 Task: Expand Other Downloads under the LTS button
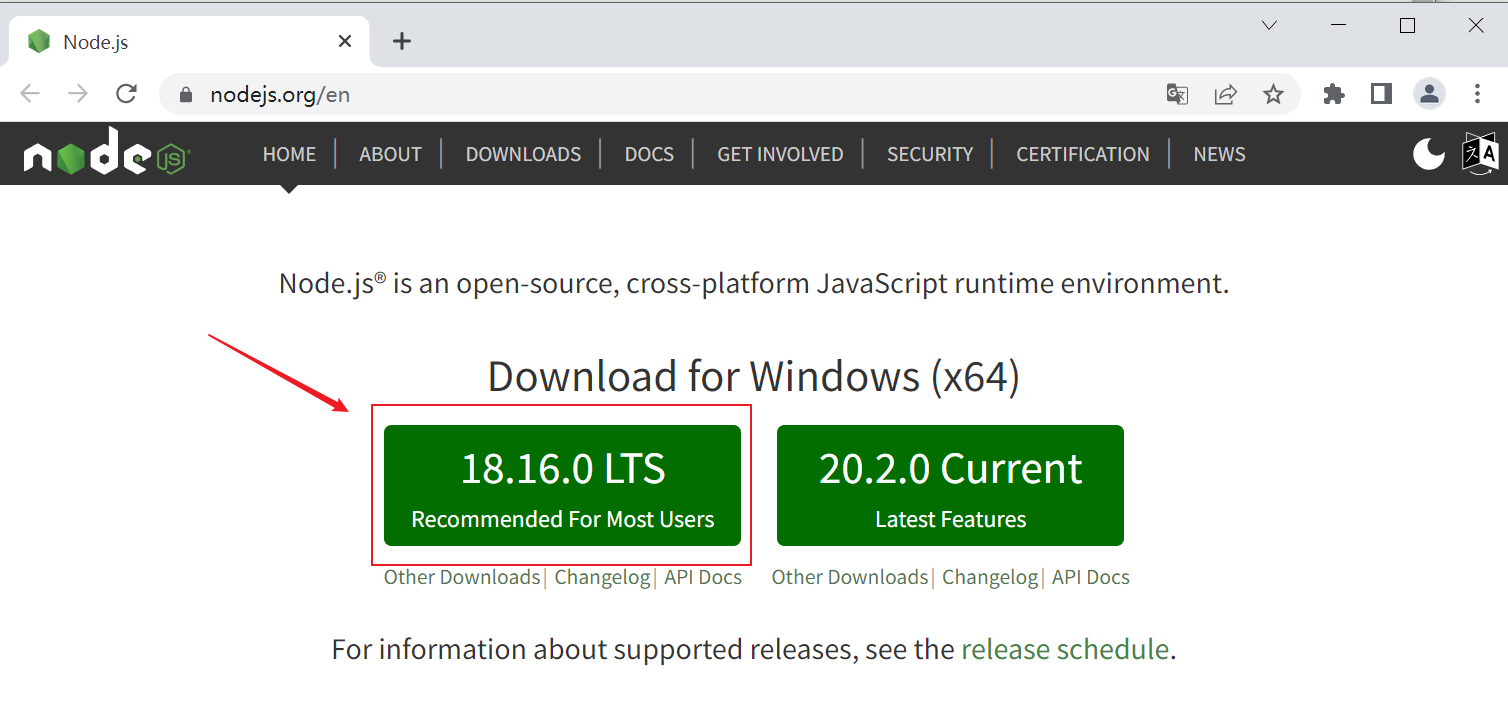click(x=461, y=577)
